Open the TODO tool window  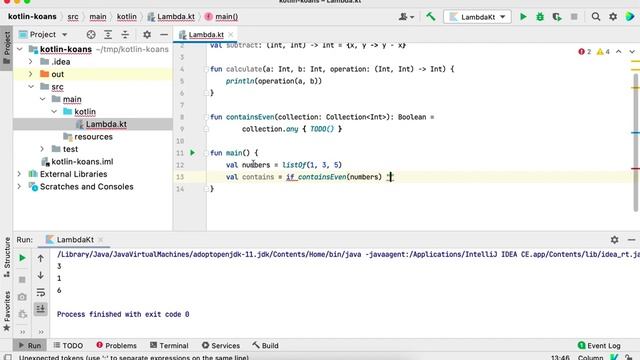pyautogui.click(x=68, y=345)
